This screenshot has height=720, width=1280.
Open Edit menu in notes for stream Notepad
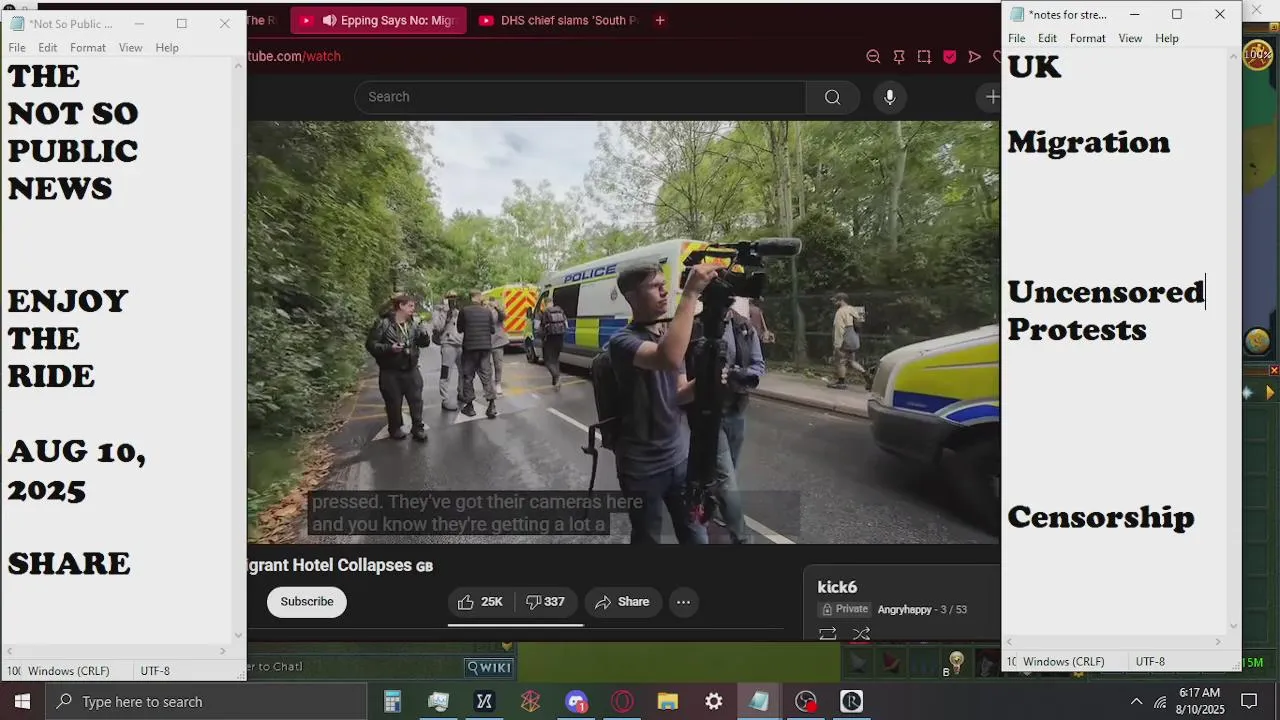click(x=1048, y=38)
